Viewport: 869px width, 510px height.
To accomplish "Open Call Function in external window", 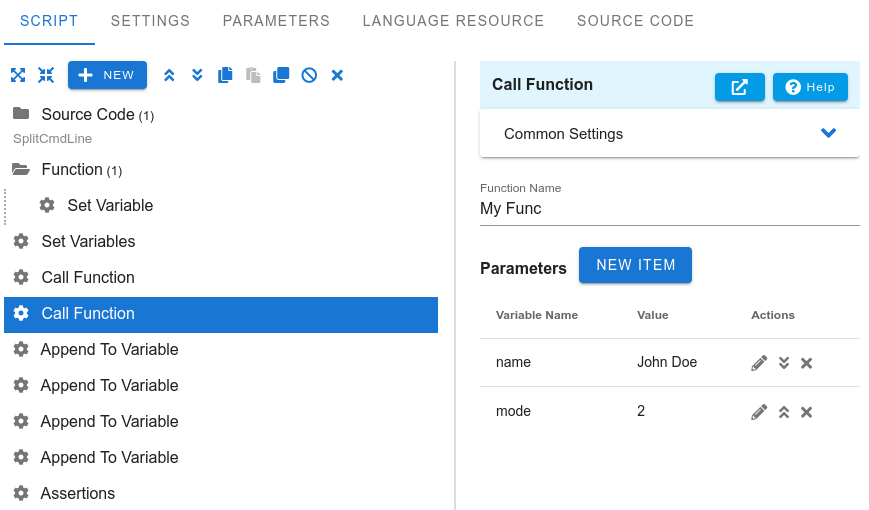I will pyautogui.click(x=739, y=87).
